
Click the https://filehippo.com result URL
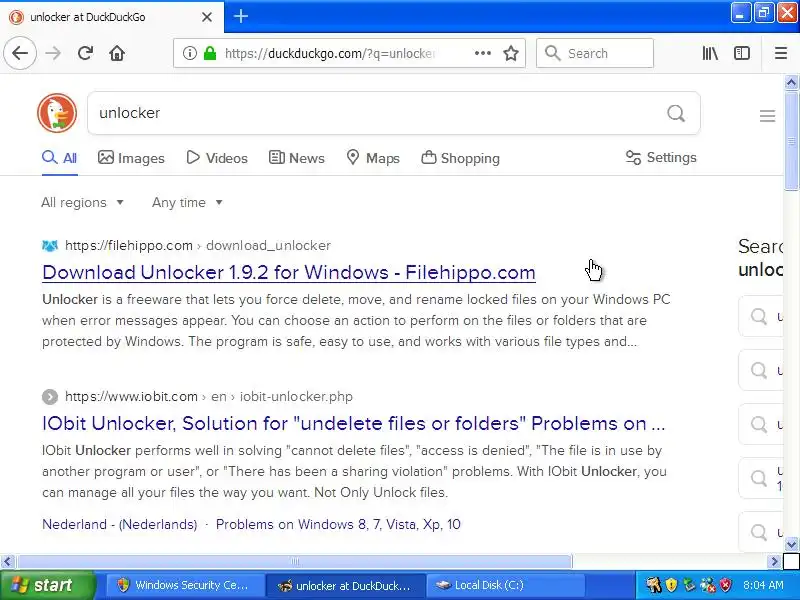click(129, 246)
